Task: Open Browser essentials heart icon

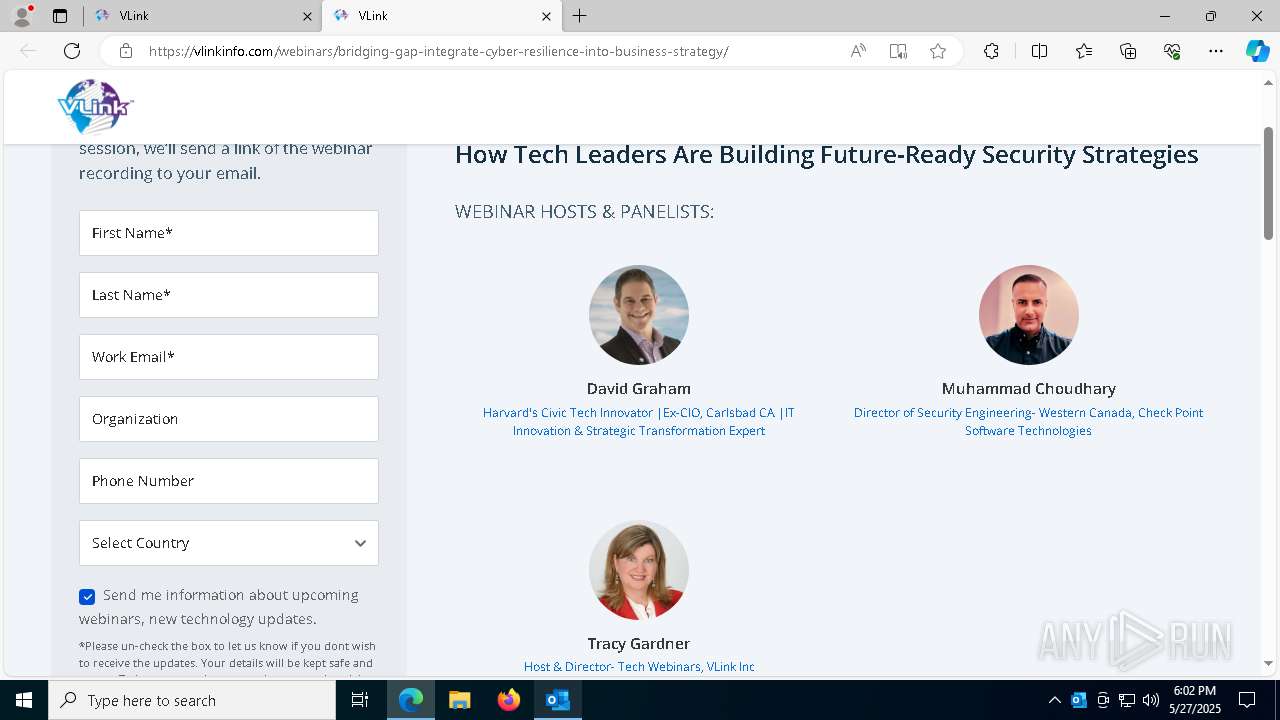Action: pos(1172,51)
